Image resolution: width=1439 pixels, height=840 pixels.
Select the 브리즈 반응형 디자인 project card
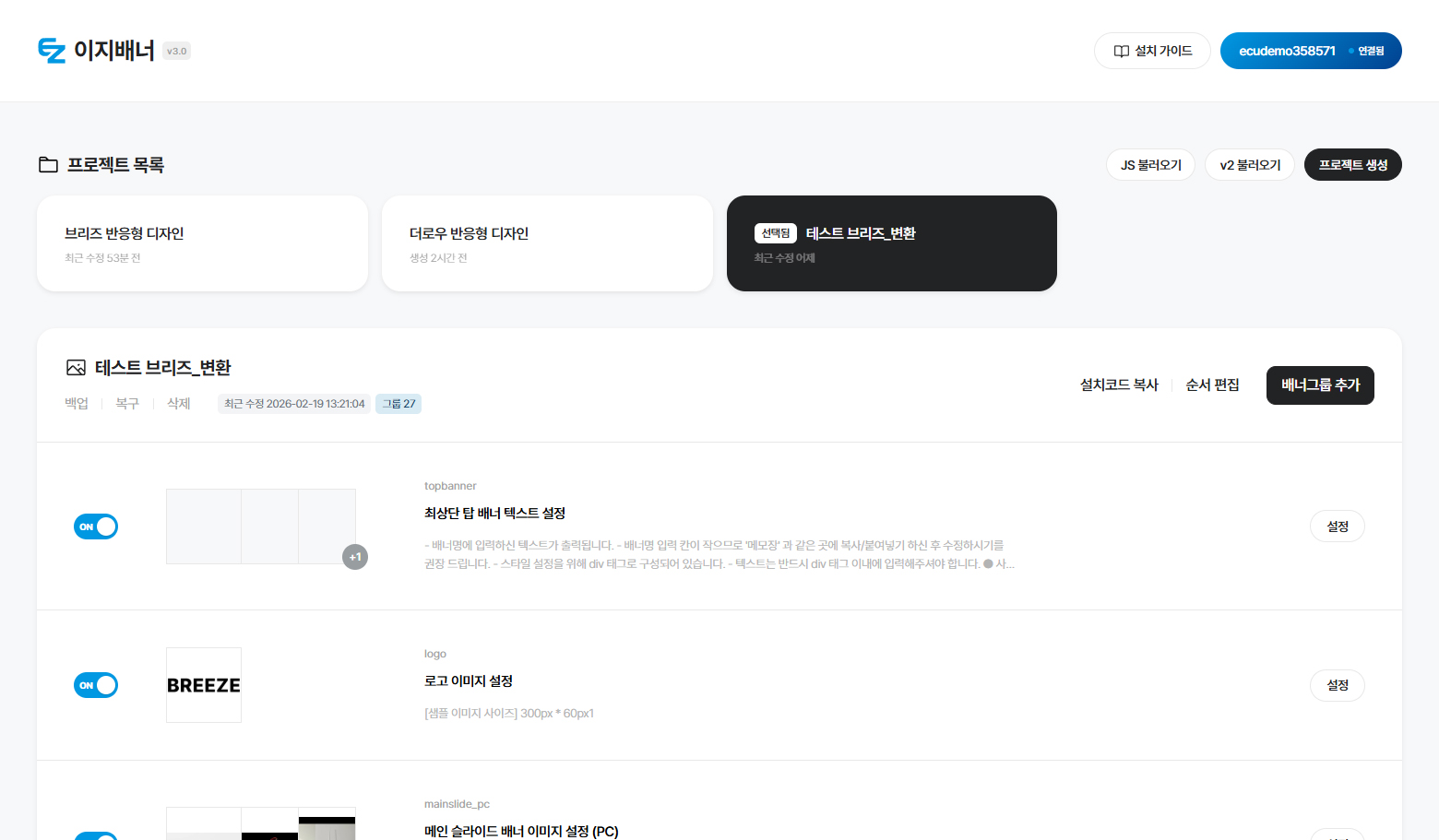click(x=202, y=243)
